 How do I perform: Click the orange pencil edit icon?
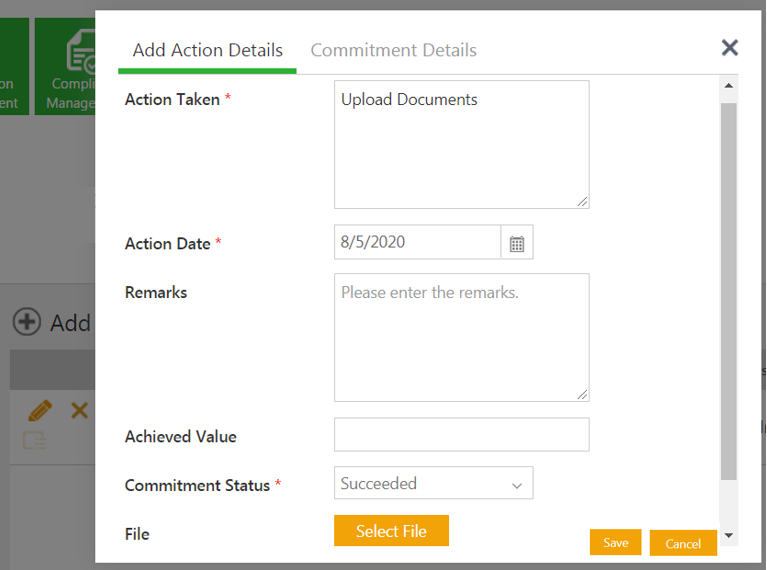point(40,411)
